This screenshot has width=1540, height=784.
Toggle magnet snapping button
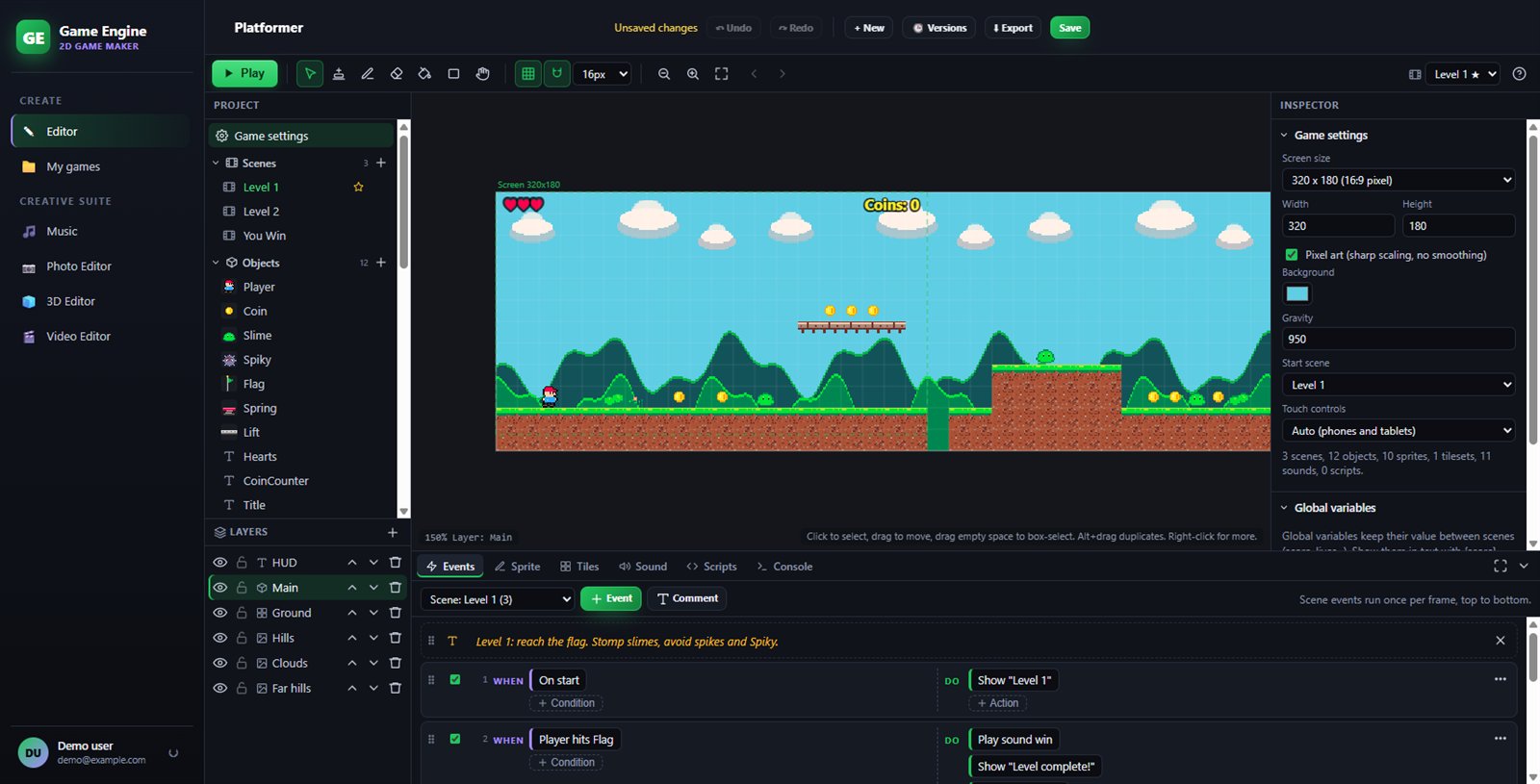[x=557, y=74]
